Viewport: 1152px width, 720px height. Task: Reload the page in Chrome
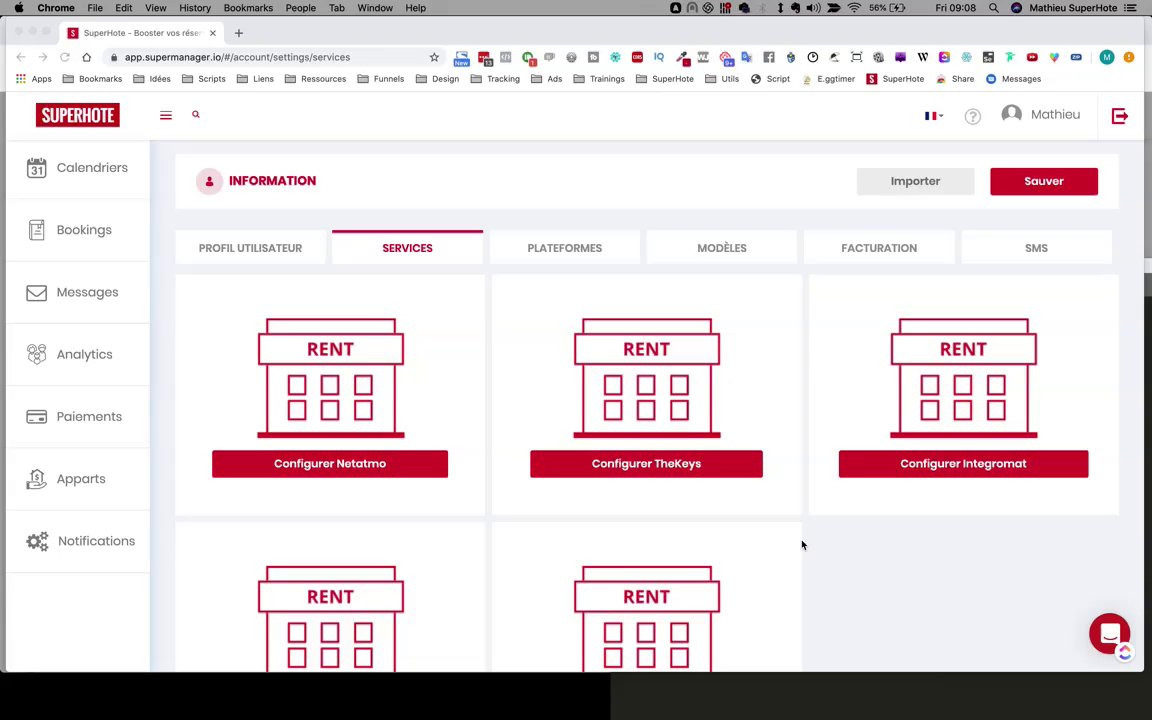pyautogui.click(x=65, y=57)
